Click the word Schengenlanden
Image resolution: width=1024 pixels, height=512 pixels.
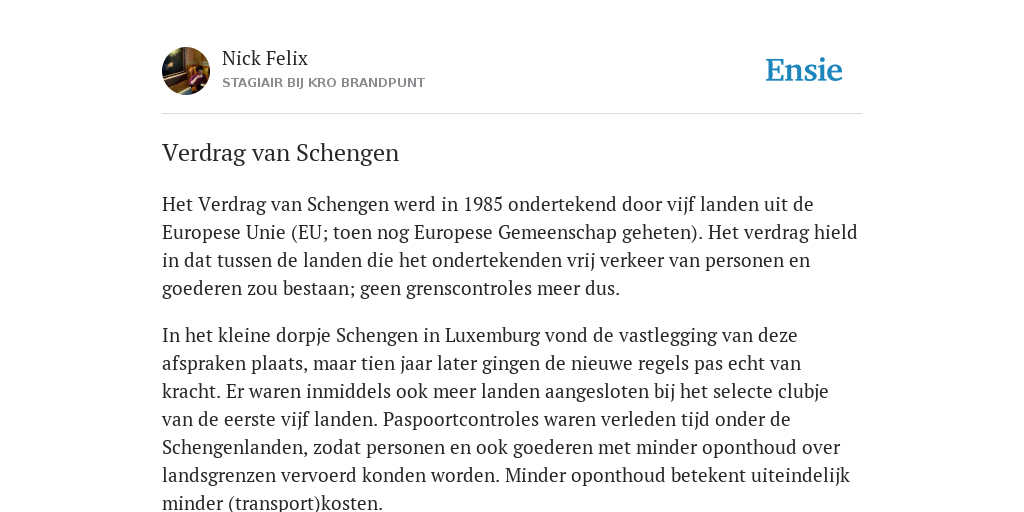click(235, 448)
